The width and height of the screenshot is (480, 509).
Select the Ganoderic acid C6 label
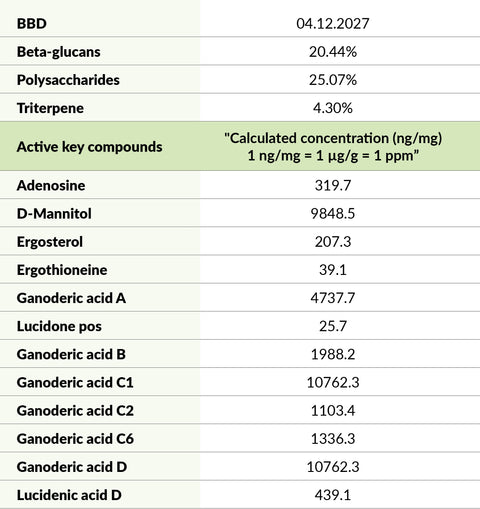pos(75,439)
